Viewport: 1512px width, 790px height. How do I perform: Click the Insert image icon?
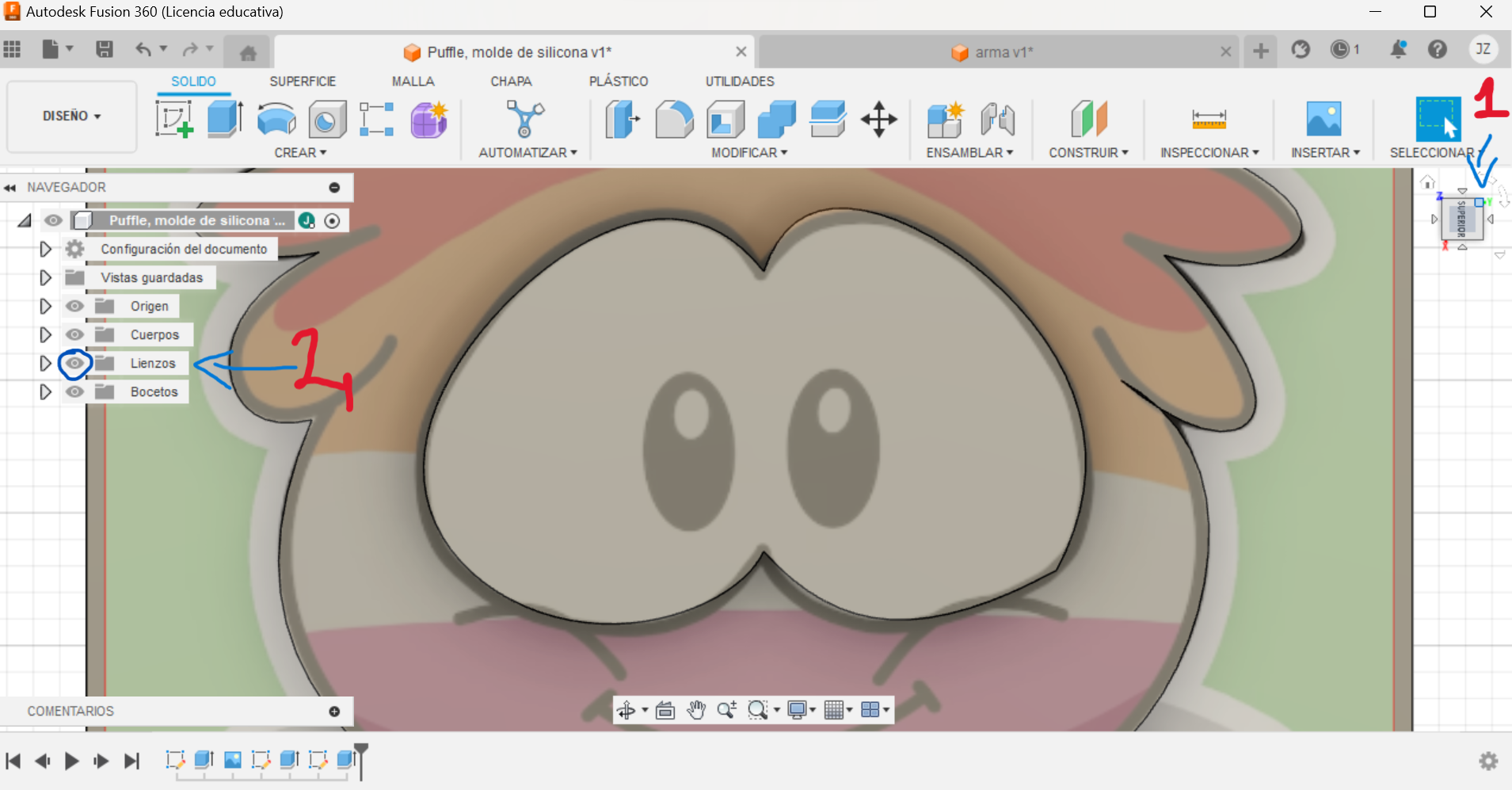pyautogui.click(x=1323, y=120)
